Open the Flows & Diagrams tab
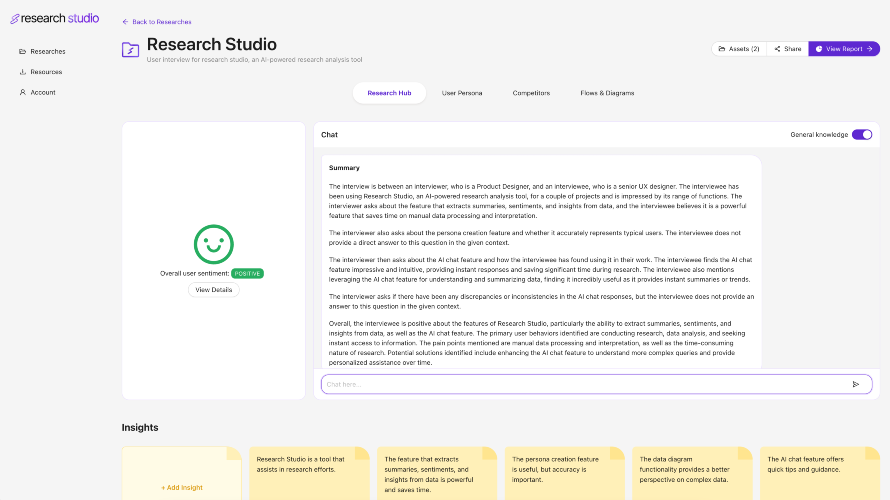 607,93
